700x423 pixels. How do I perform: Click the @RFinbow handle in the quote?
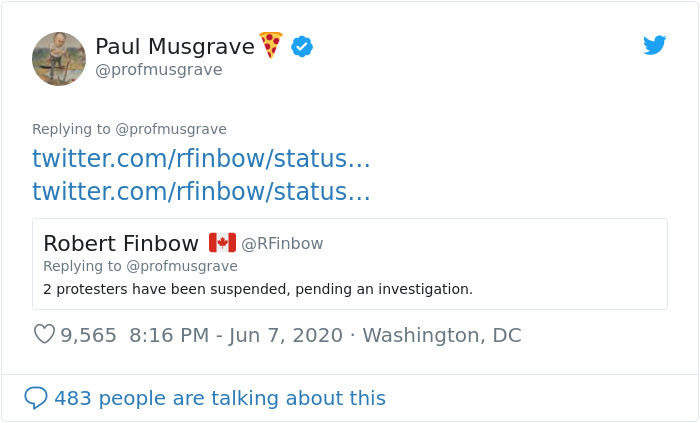coord(282,244)
